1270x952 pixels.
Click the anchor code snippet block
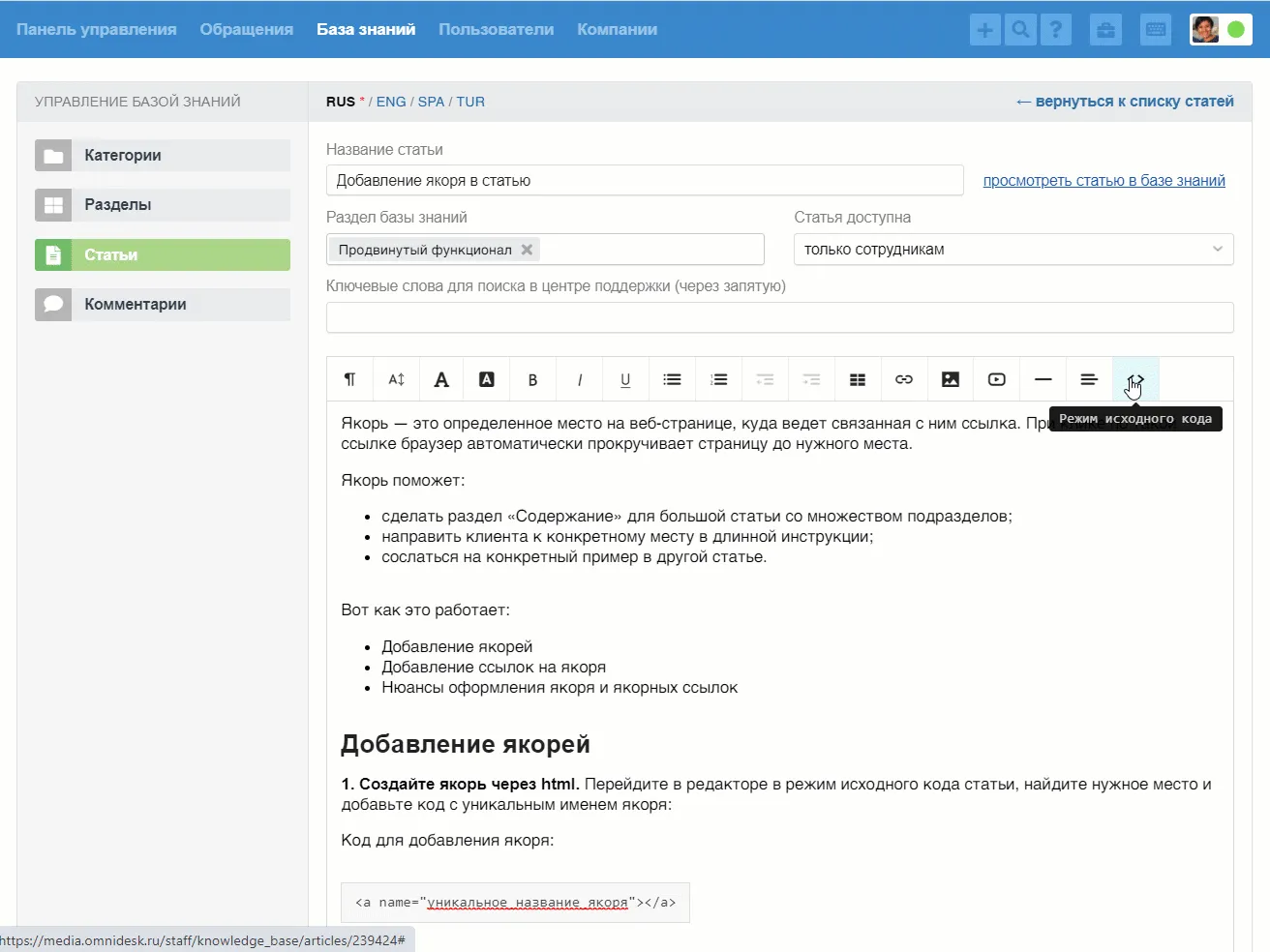coord(515,903)
